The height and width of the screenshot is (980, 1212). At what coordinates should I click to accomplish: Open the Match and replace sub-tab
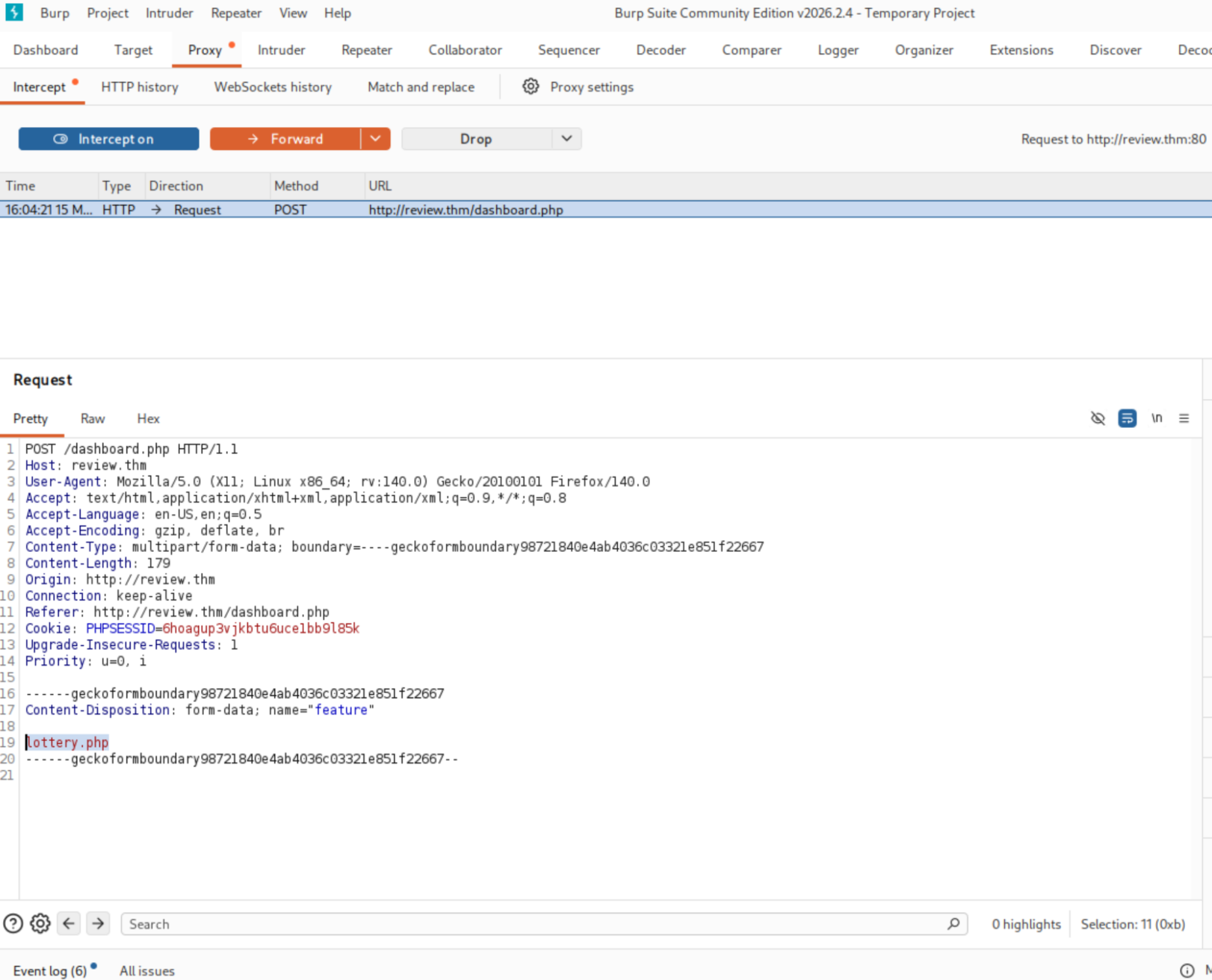[x=421, y=87]
